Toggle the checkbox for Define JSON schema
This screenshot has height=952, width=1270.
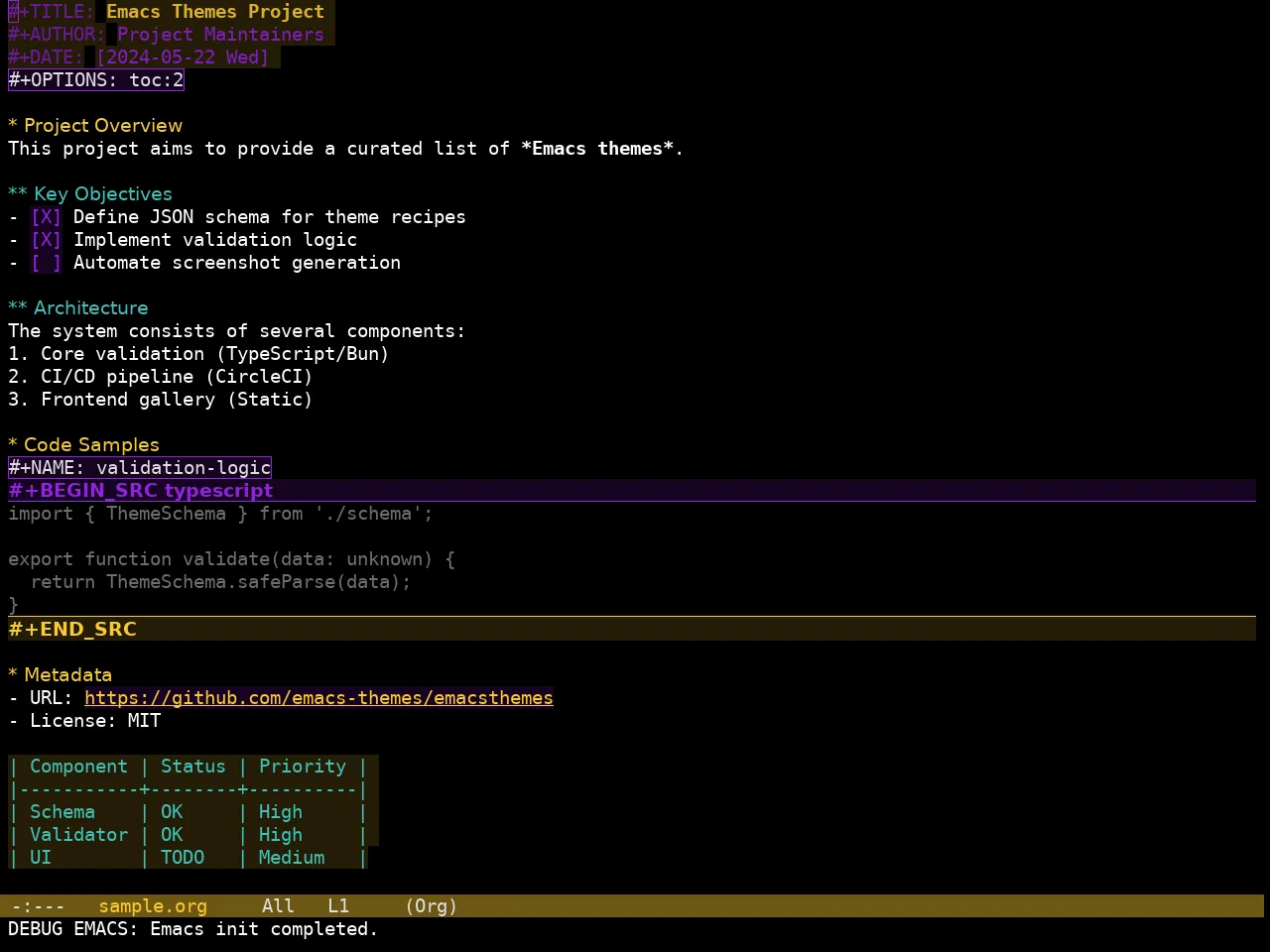46,217
